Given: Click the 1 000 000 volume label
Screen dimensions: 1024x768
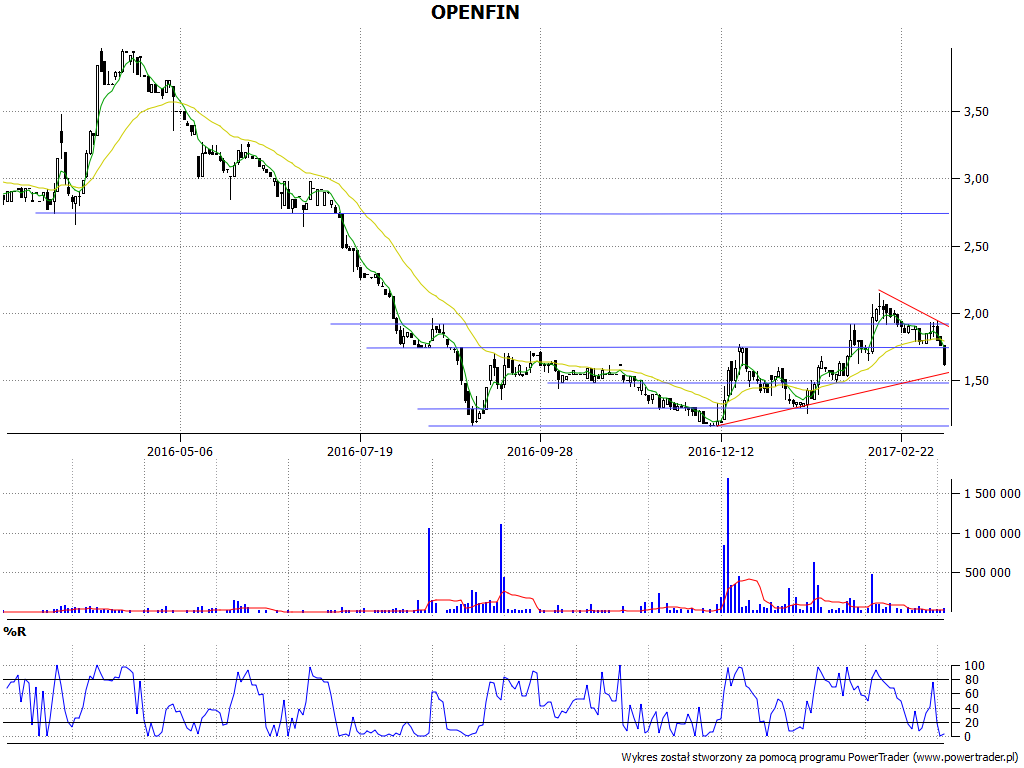Looking at the screenshot, I should tap(992, 534).
